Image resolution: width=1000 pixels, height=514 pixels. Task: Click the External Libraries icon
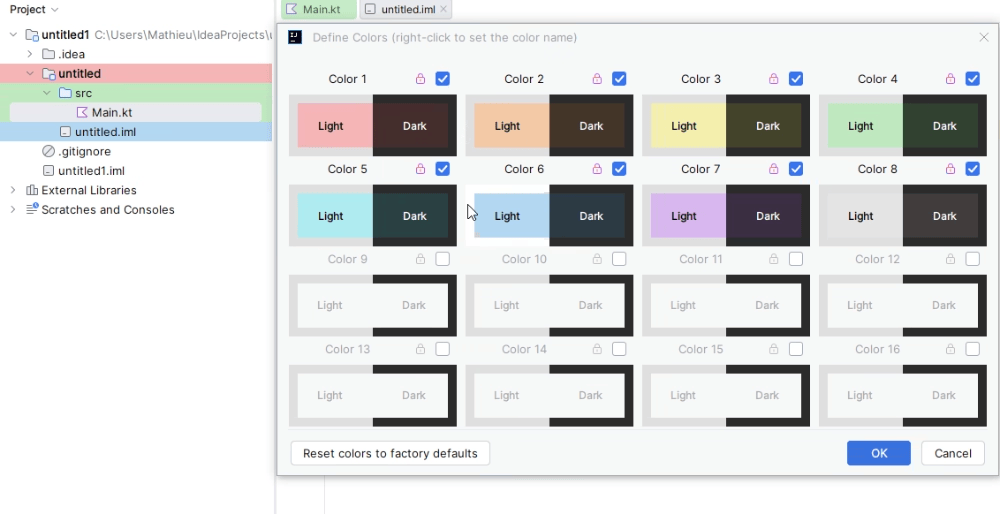(x=31, y=191)
